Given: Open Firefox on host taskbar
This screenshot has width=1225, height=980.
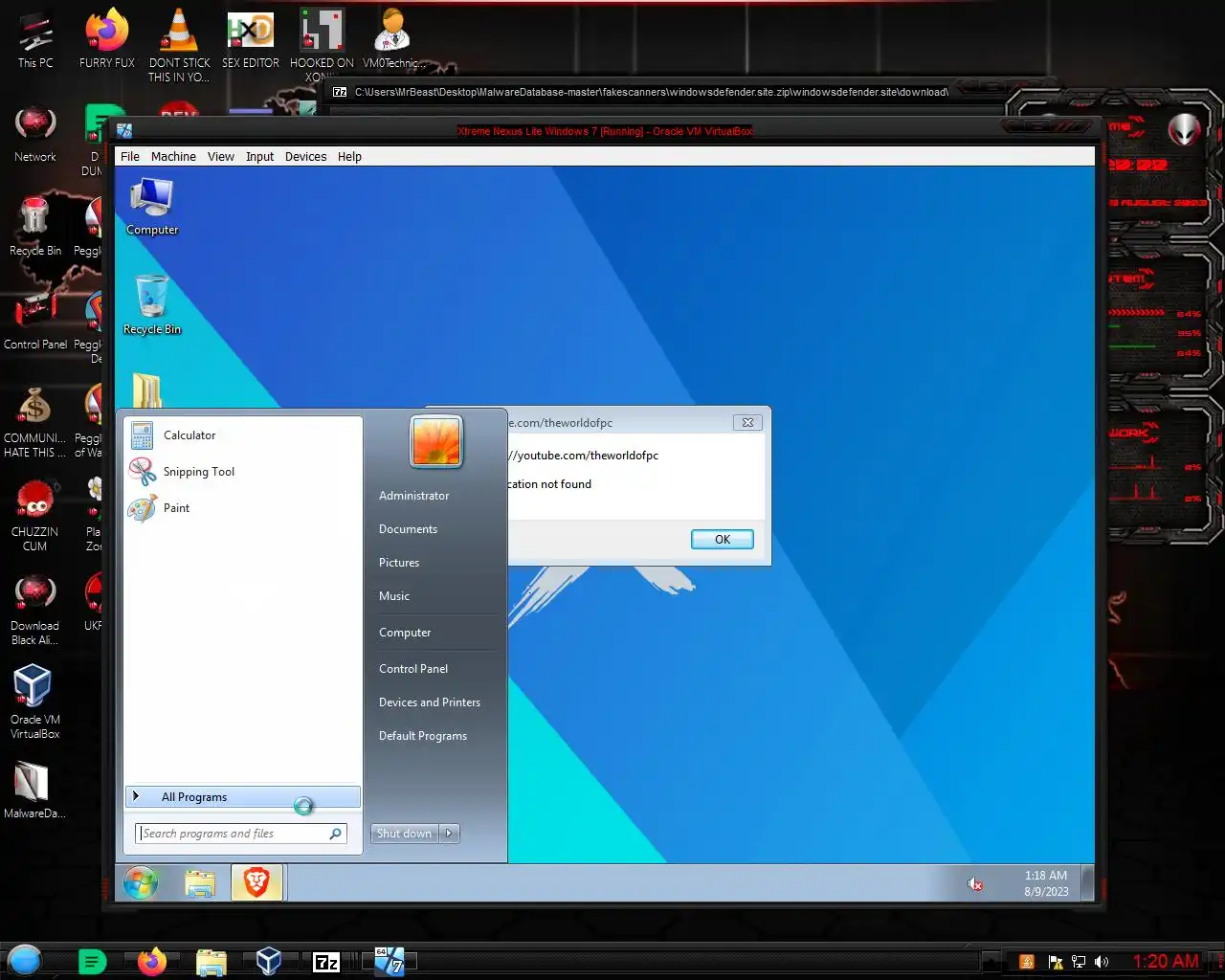Looking at the screenshot, I should click(152, 961).
